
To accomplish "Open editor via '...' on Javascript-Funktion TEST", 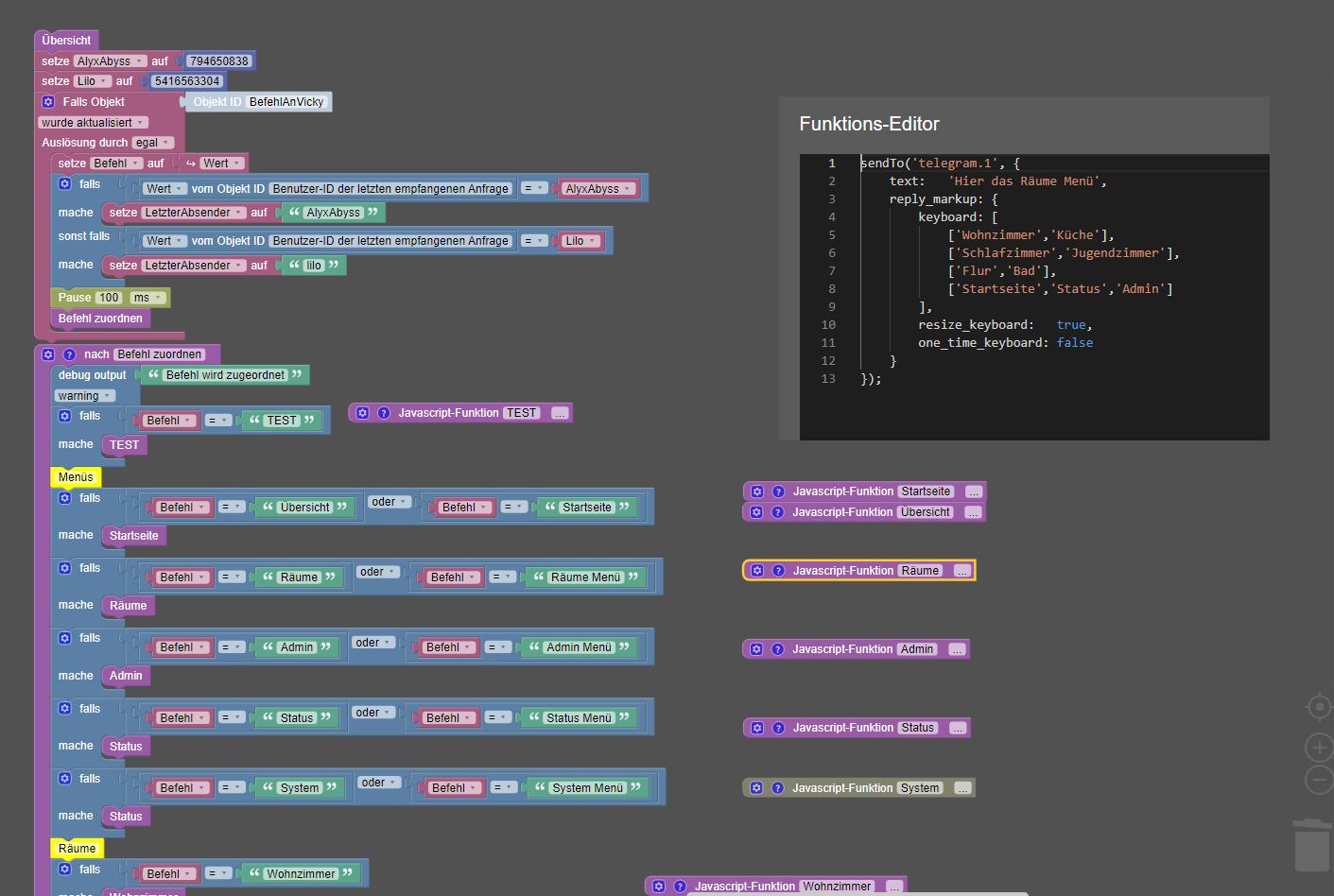I will click(560, 413).
